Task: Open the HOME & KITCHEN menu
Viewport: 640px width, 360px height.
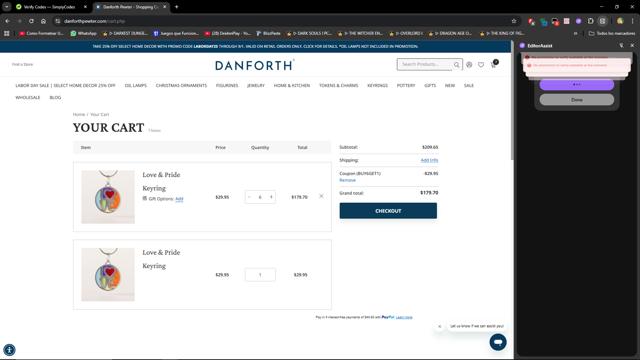Action: pyautogui.click(x=292, y=86)
